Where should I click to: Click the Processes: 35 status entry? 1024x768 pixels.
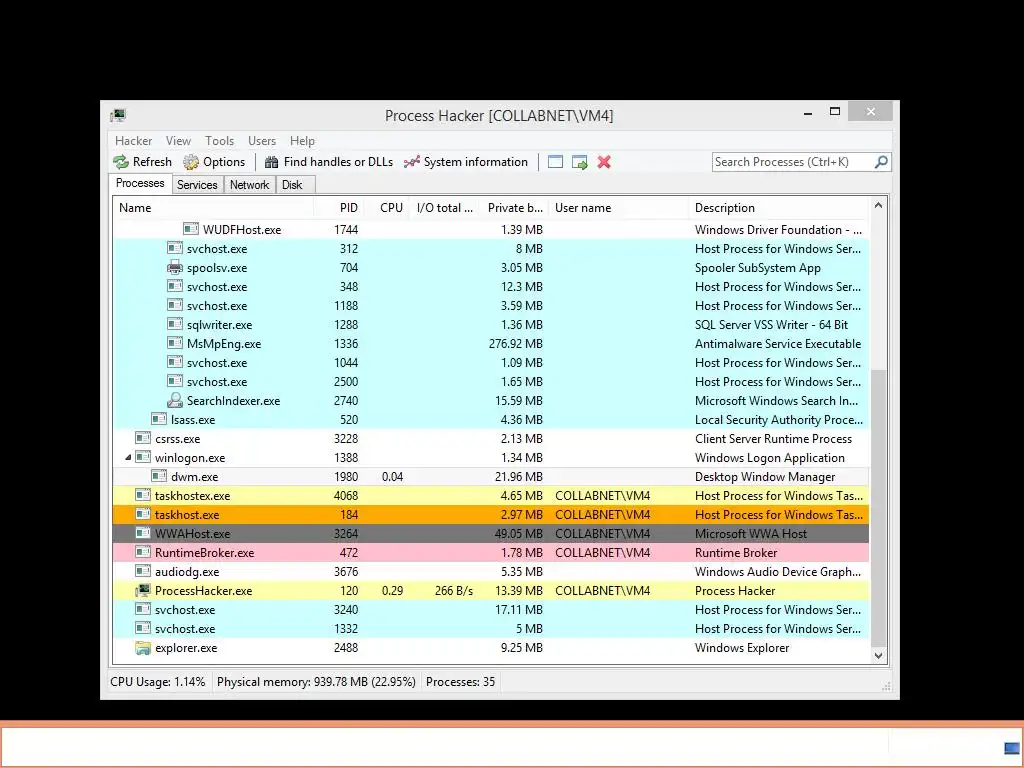(460, 682)
